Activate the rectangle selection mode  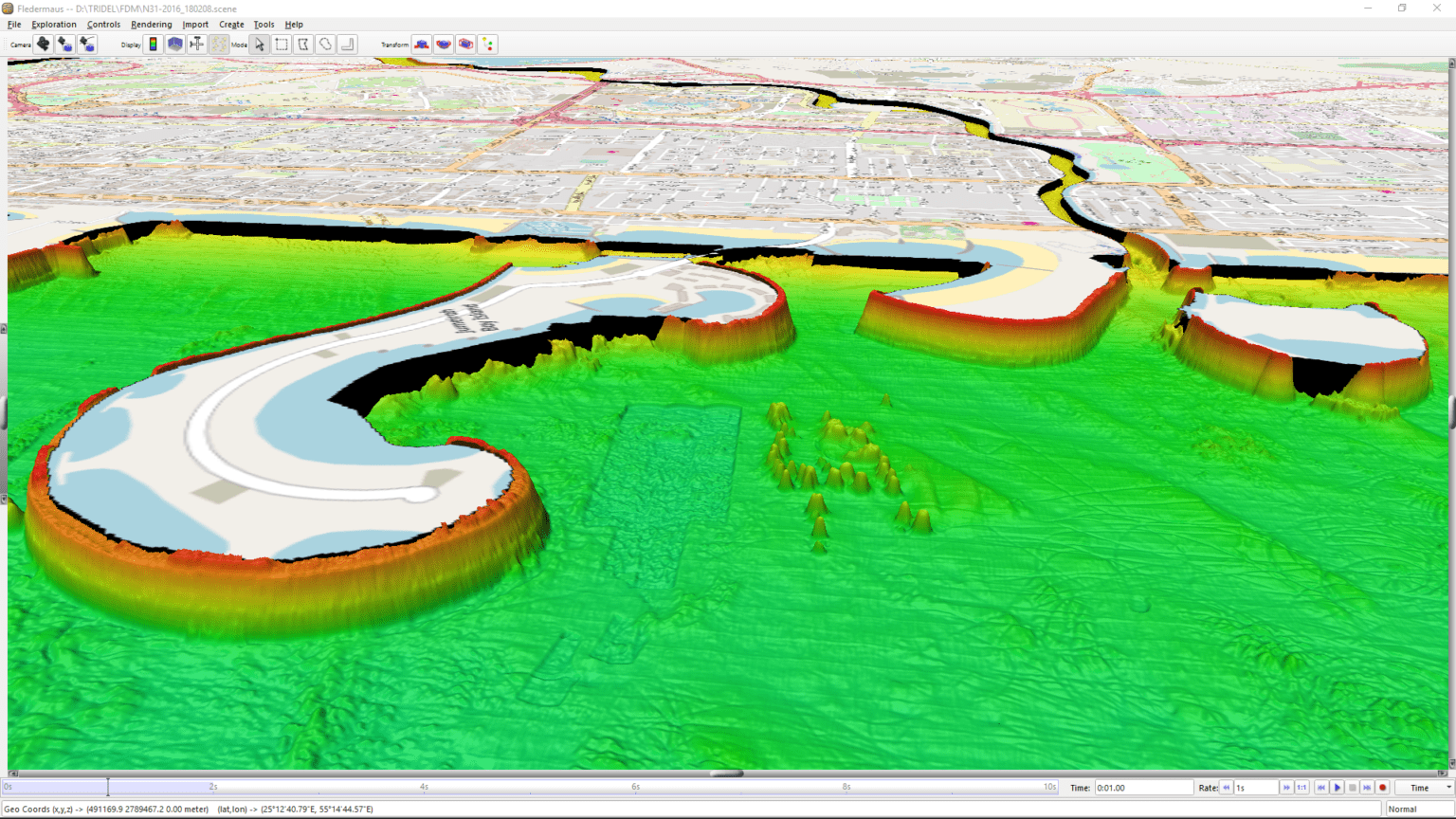click(x=282, y=44)
